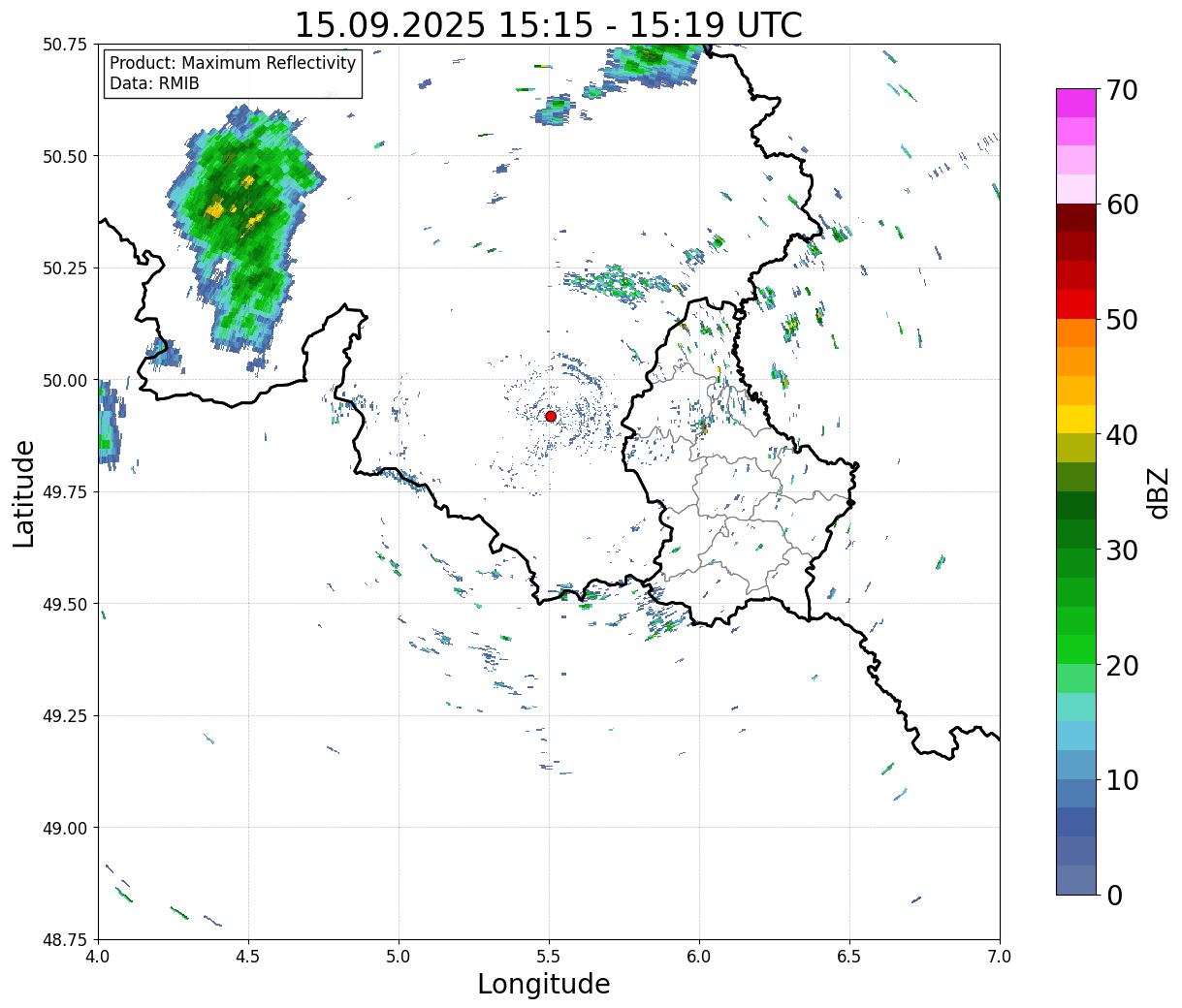Select the 'Data: RMIB' label
1182x1008 pixels.
[x=154, y=83]
